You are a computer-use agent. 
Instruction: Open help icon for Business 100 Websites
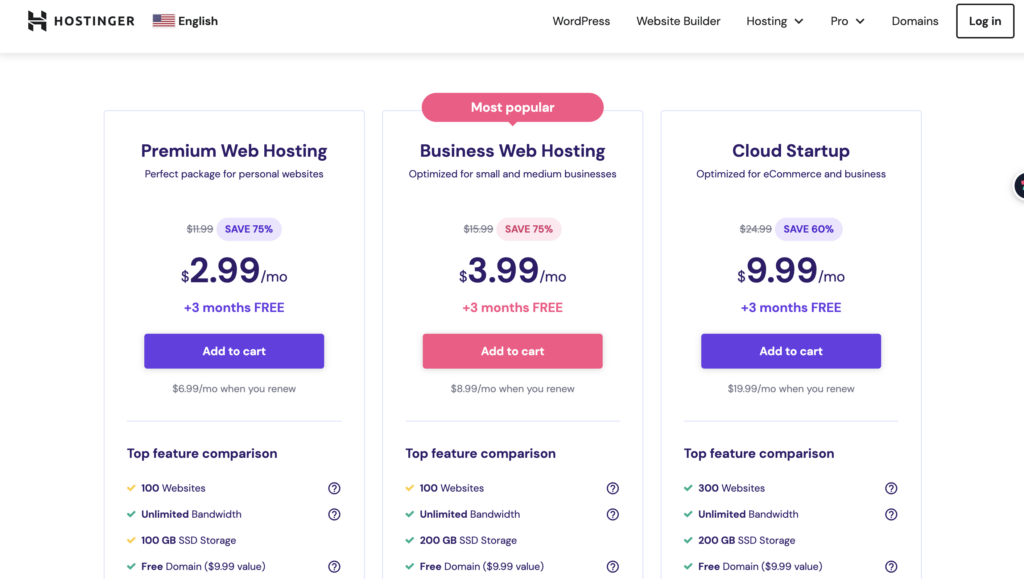[x=613, y=488]
